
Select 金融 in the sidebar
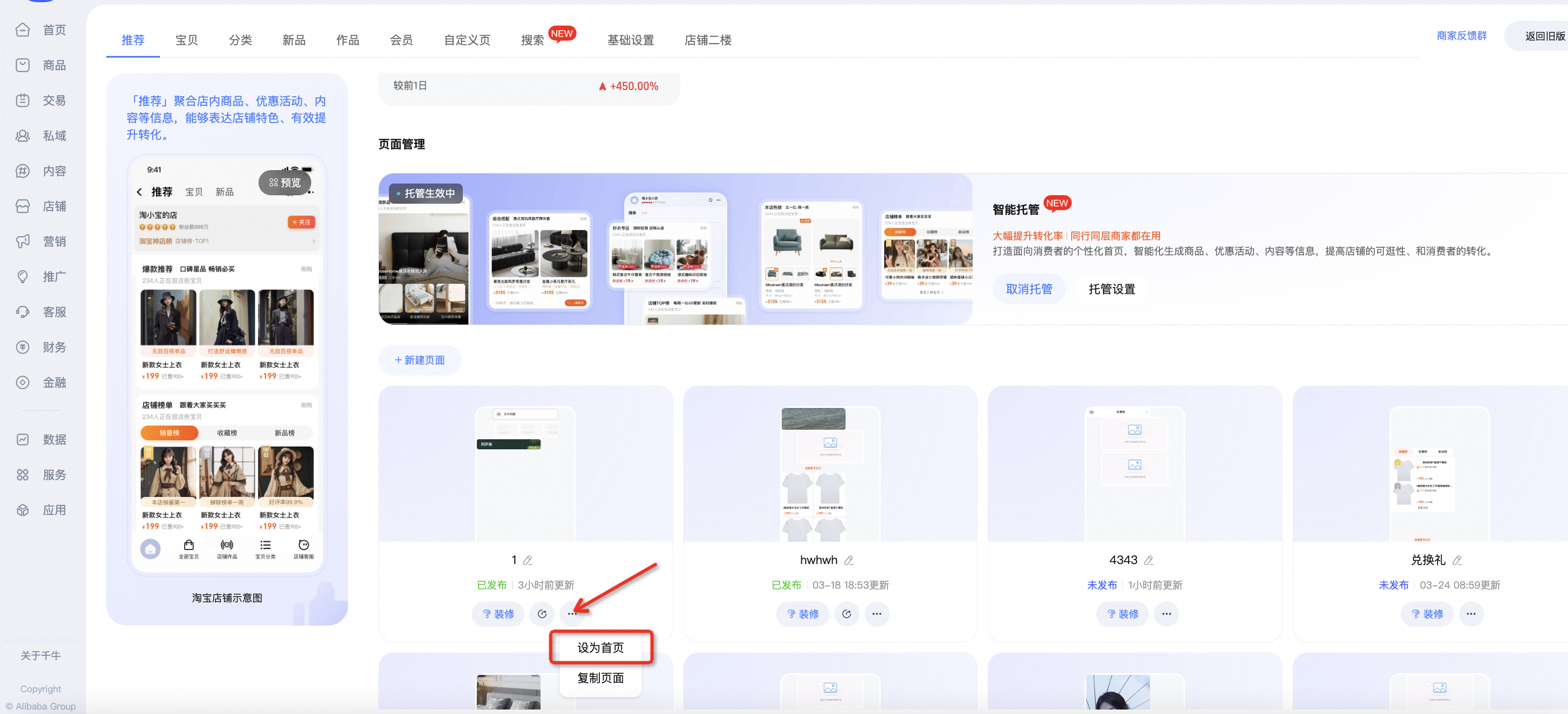[x=41, y=383]
